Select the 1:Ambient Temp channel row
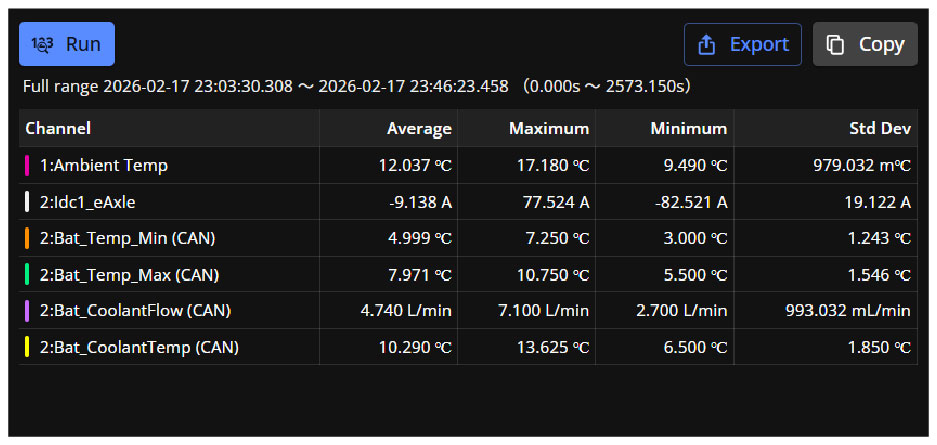 tap(468, 165)
